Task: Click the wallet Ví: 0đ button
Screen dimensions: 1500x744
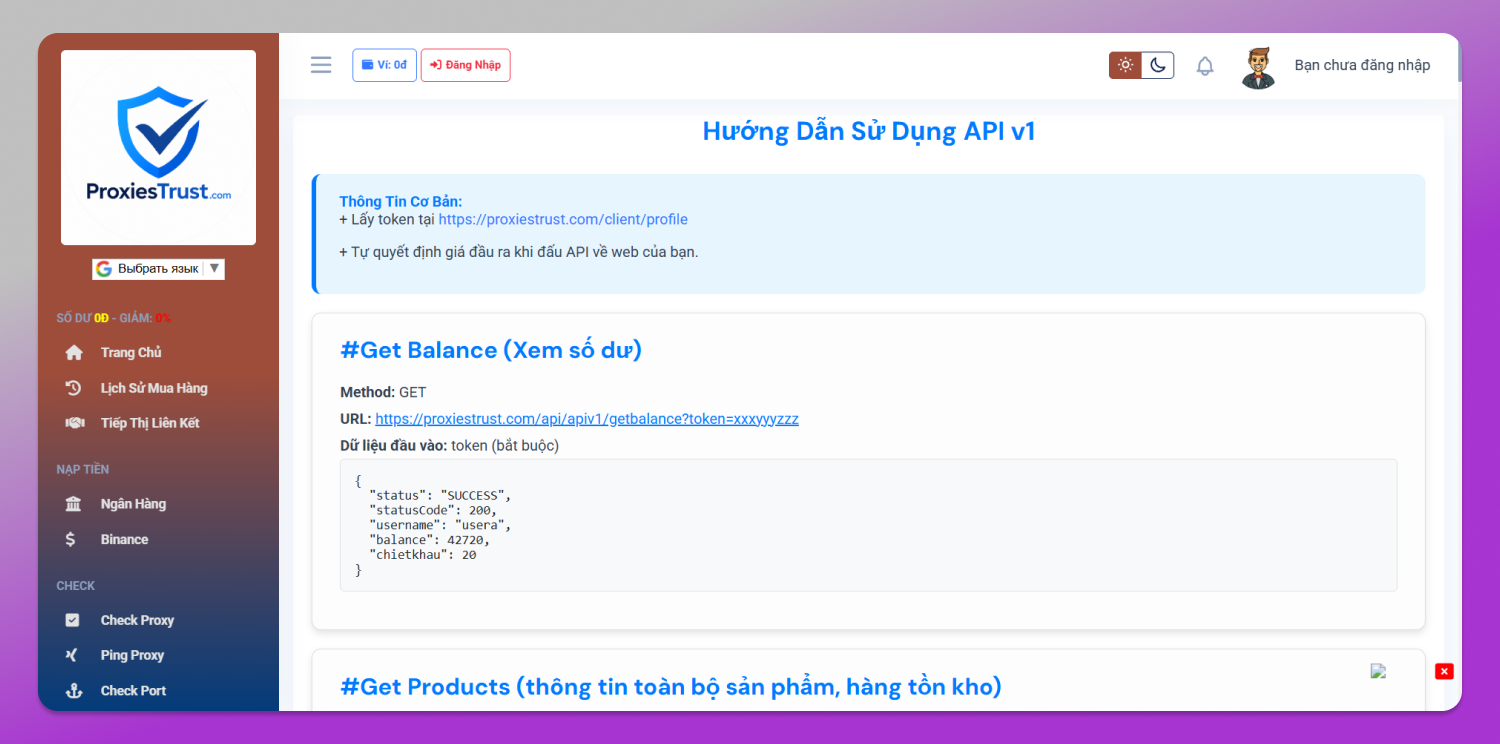Action: click(x=384, y=65)
